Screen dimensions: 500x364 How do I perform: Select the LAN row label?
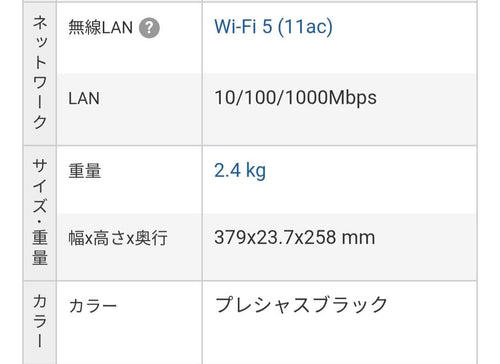84,98
